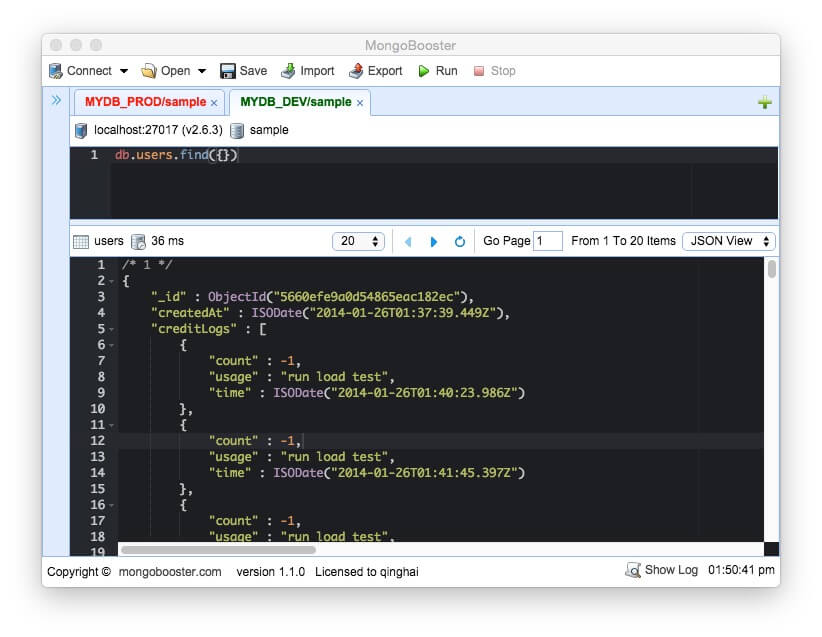Click From 1 To 20 Items text

tap(623, 241)
